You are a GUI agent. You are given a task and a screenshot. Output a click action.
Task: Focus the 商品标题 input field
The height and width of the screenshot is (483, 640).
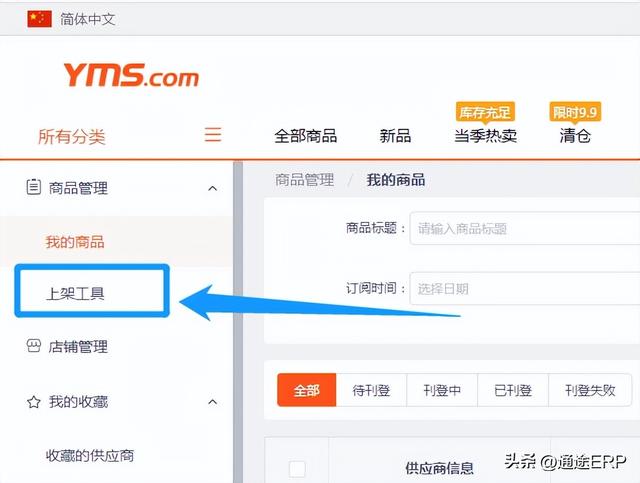click(525, 228)
